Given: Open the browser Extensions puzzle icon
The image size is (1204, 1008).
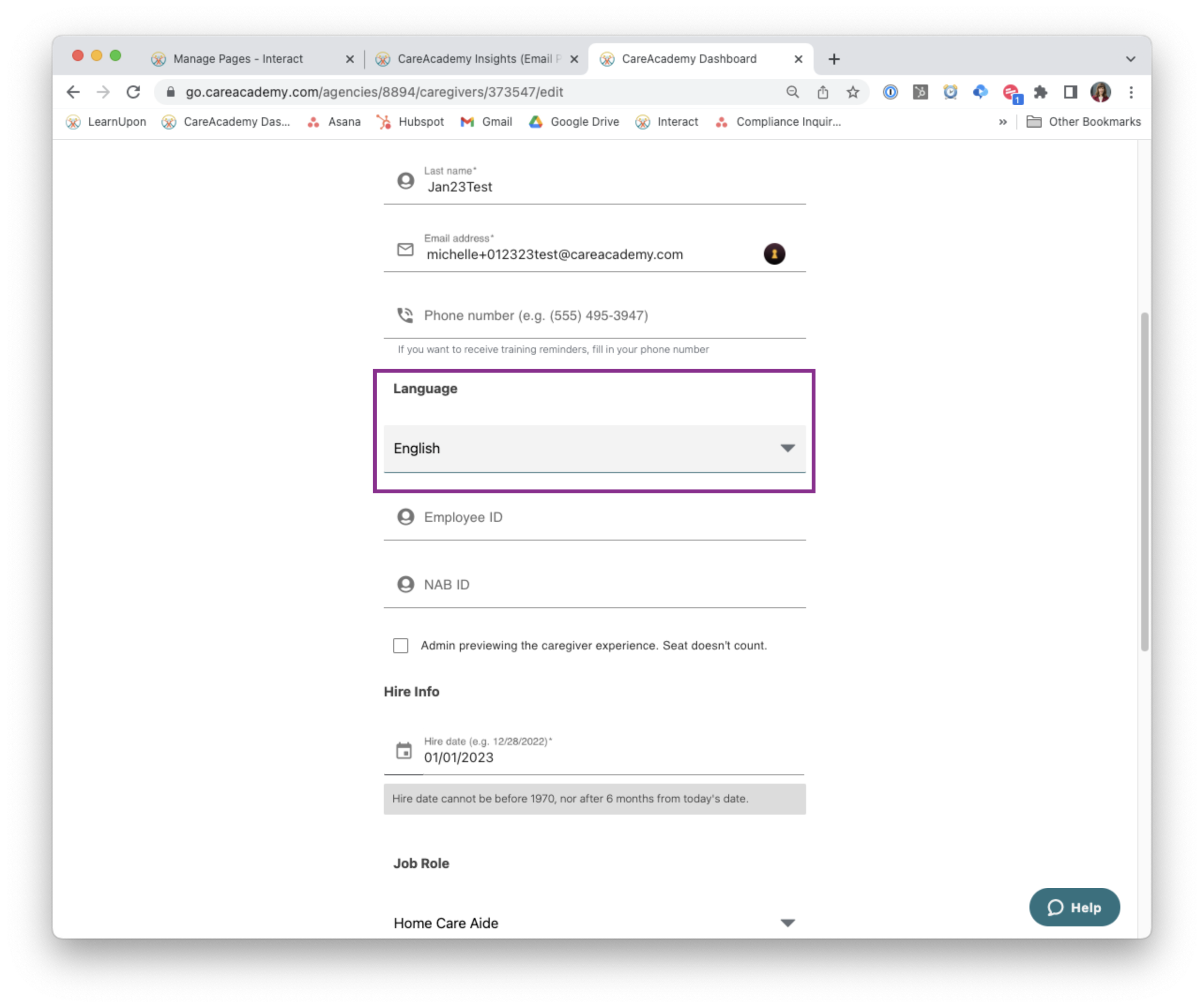Looking at the screenshot, I should click(1040, 92).
